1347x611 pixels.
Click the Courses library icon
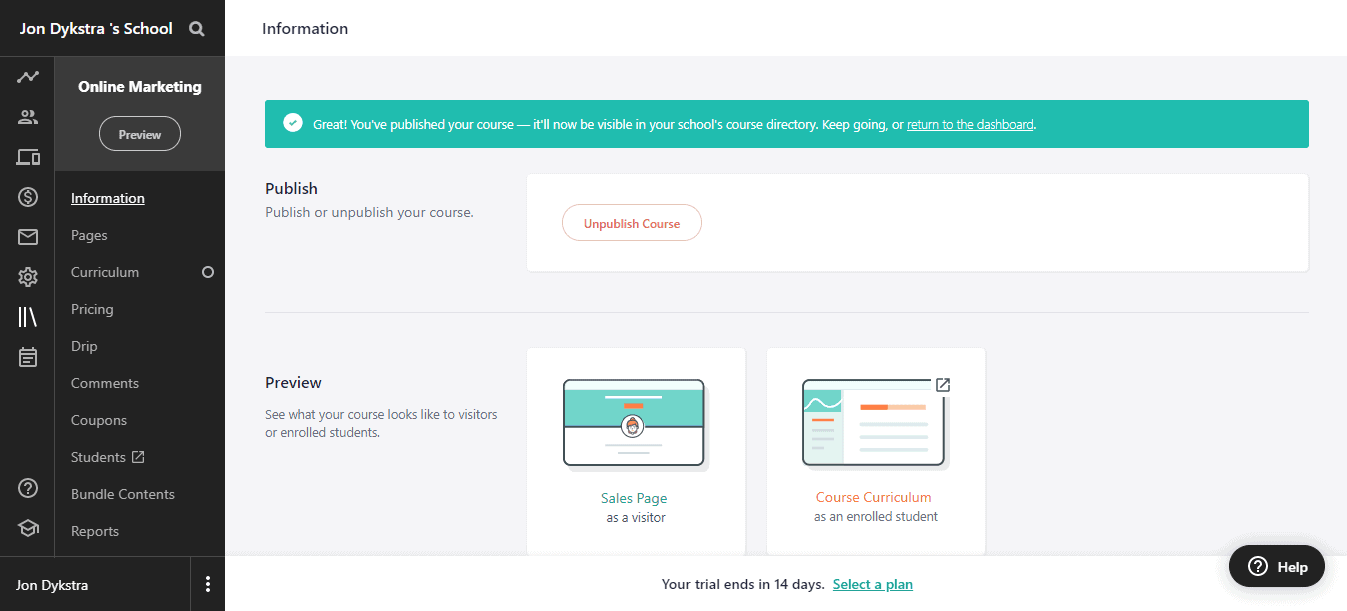click(x=28, y=317)
